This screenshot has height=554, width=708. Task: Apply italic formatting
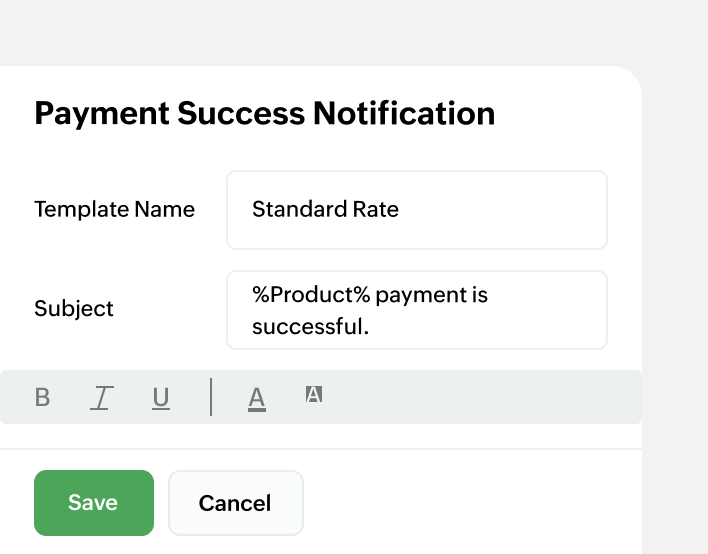[x=101, y=397]
